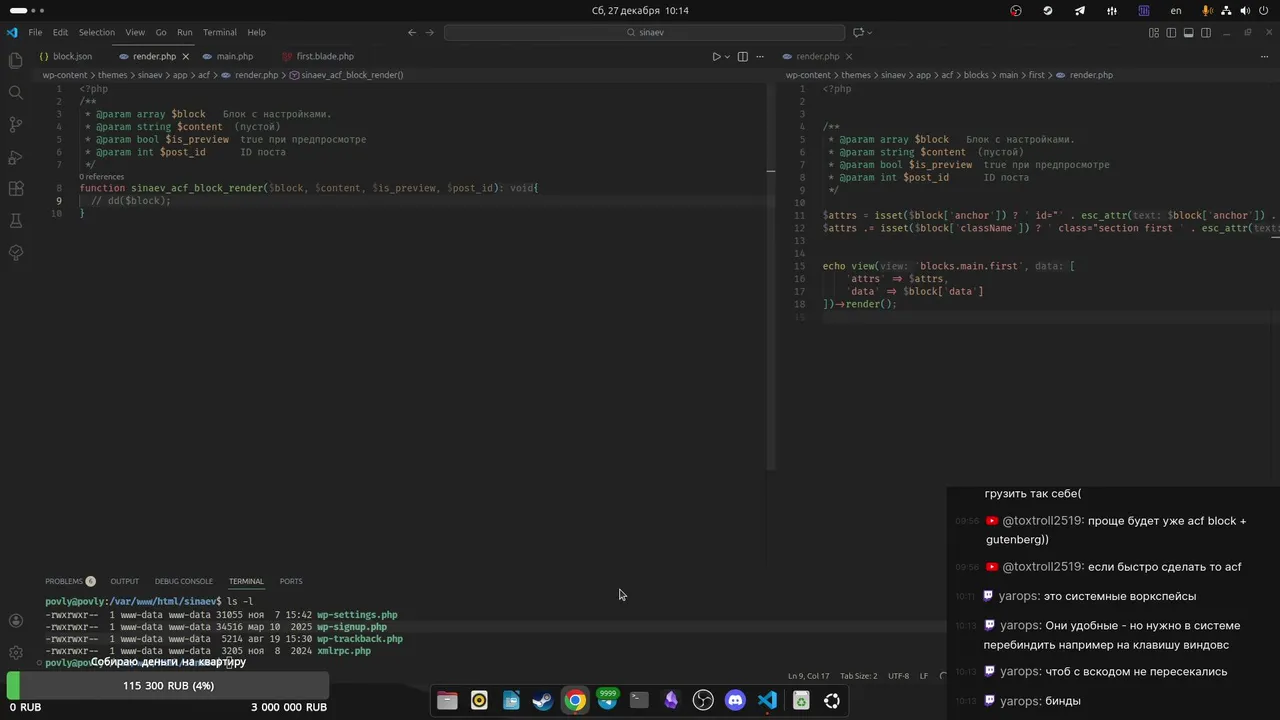Open OBS Studio from the dock
Viewport: 1280px width, 720px height.
point(703,701)
